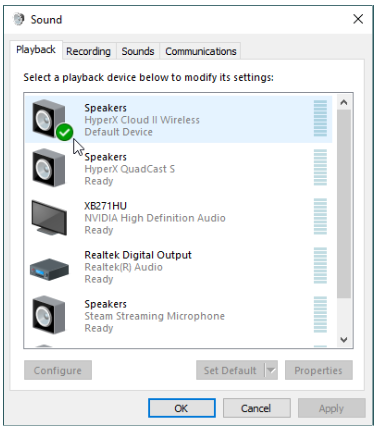
Task: Open the Set Default dropdown arrow
Action: pos(271,370)
